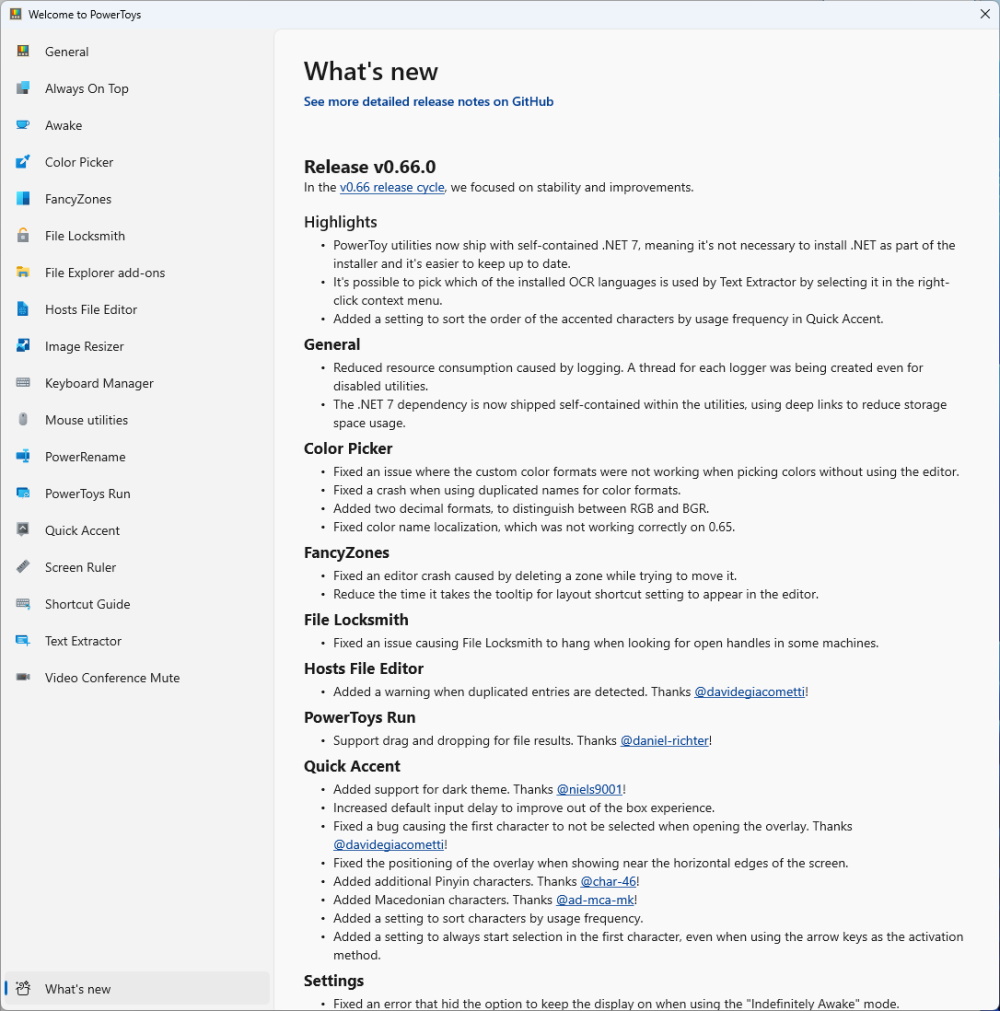
Task: Click the Mouse utilities mouse icon
Action: 23,419
